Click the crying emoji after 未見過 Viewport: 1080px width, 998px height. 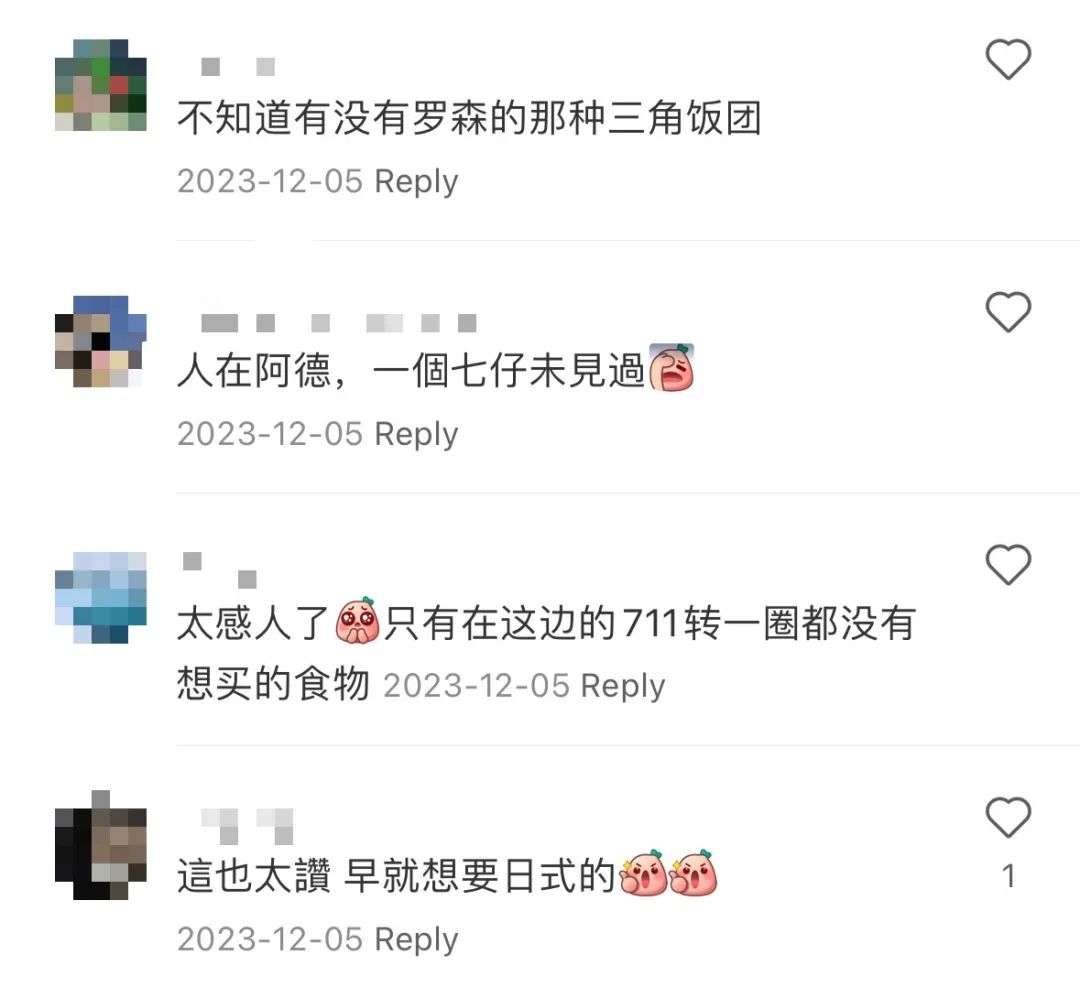(x=672, y=368)
